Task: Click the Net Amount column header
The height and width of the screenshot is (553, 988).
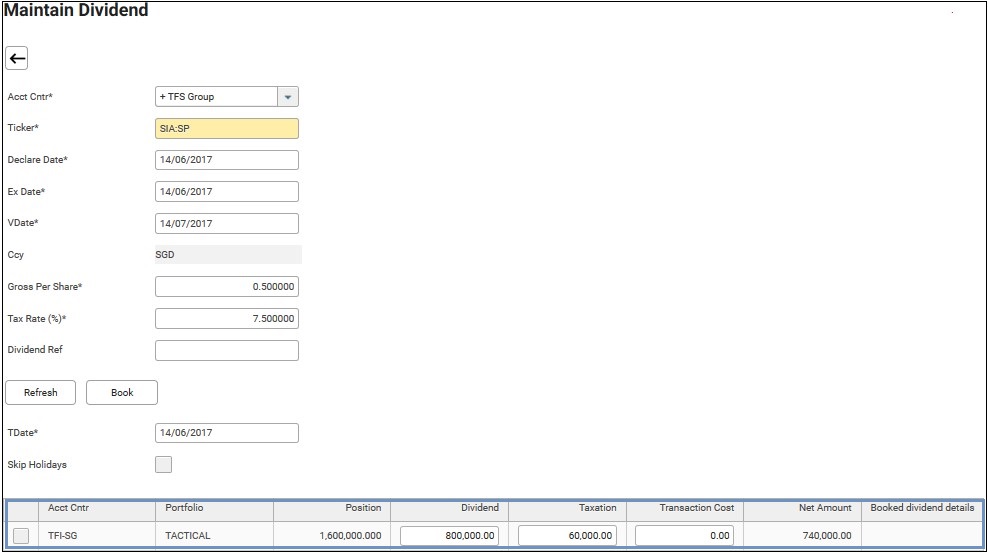Action: 802,508
